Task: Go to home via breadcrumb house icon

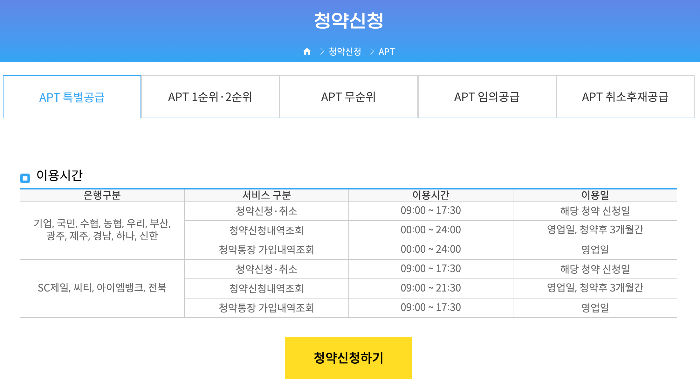Action: coord(307,51)
